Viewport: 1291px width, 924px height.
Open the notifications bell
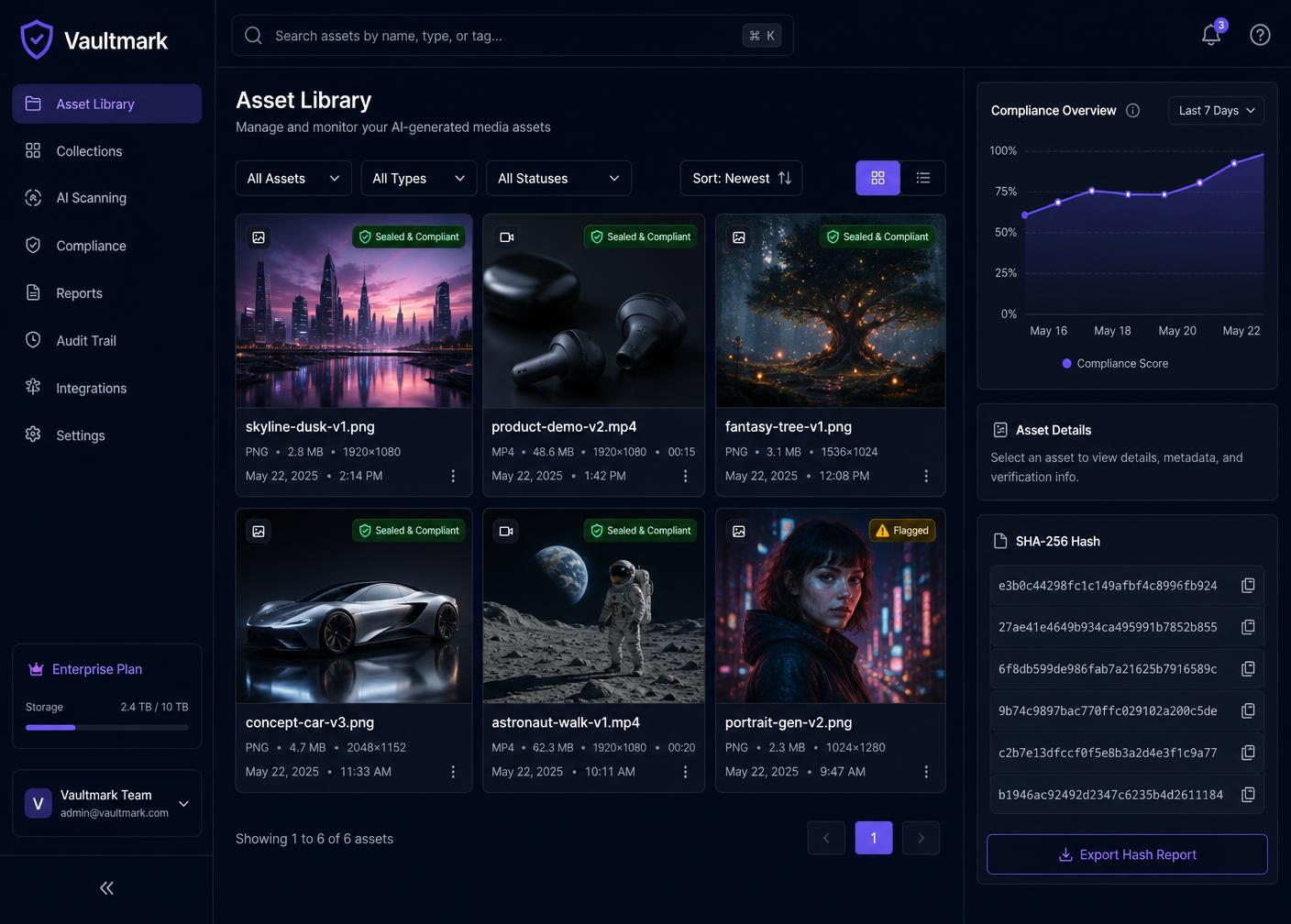pyautogui.click(x=1211, y=35)
